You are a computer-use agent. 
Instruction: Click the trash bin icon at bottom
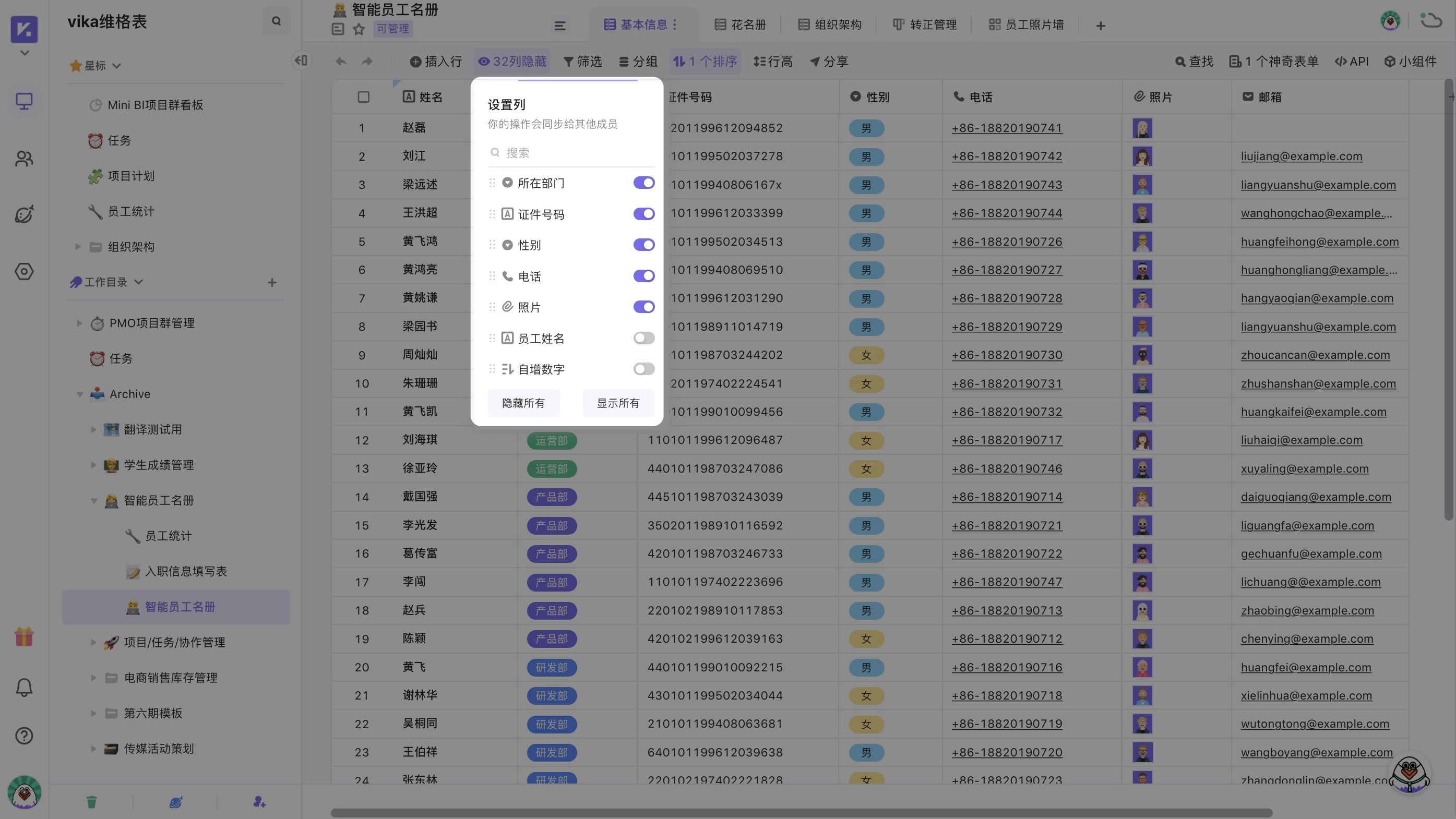pos(91,801)
